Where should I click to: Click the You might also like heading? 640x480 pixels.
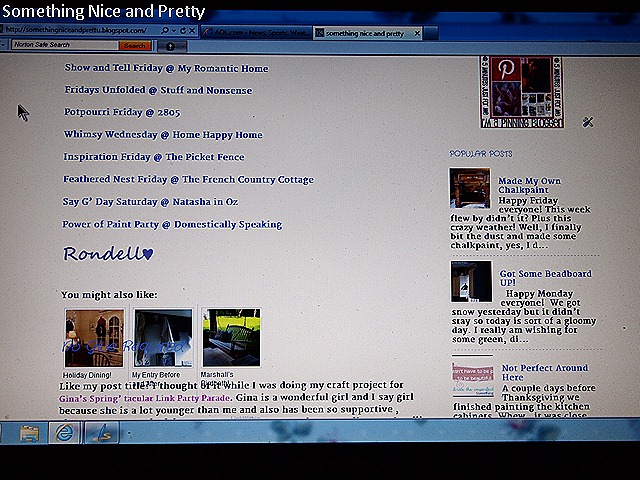(x=109, y=294)
